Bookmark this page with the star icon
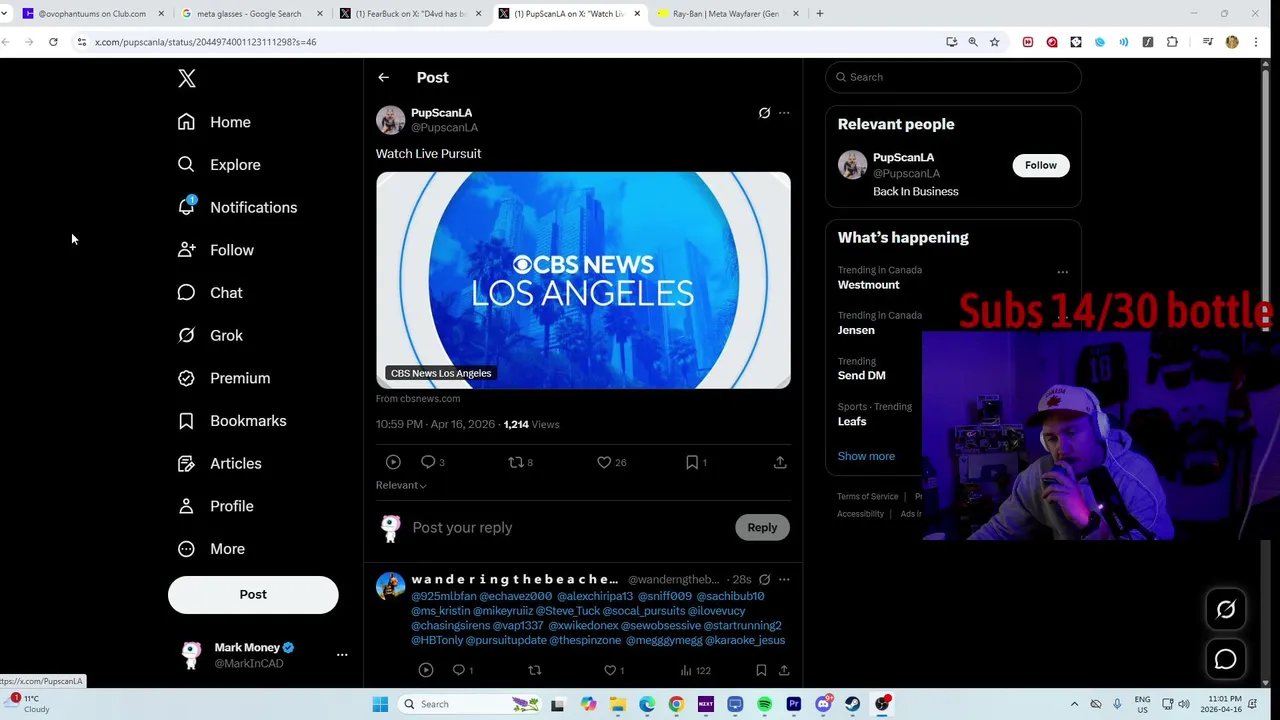Viewport: 1280px width, 720px height. [994, 42]
